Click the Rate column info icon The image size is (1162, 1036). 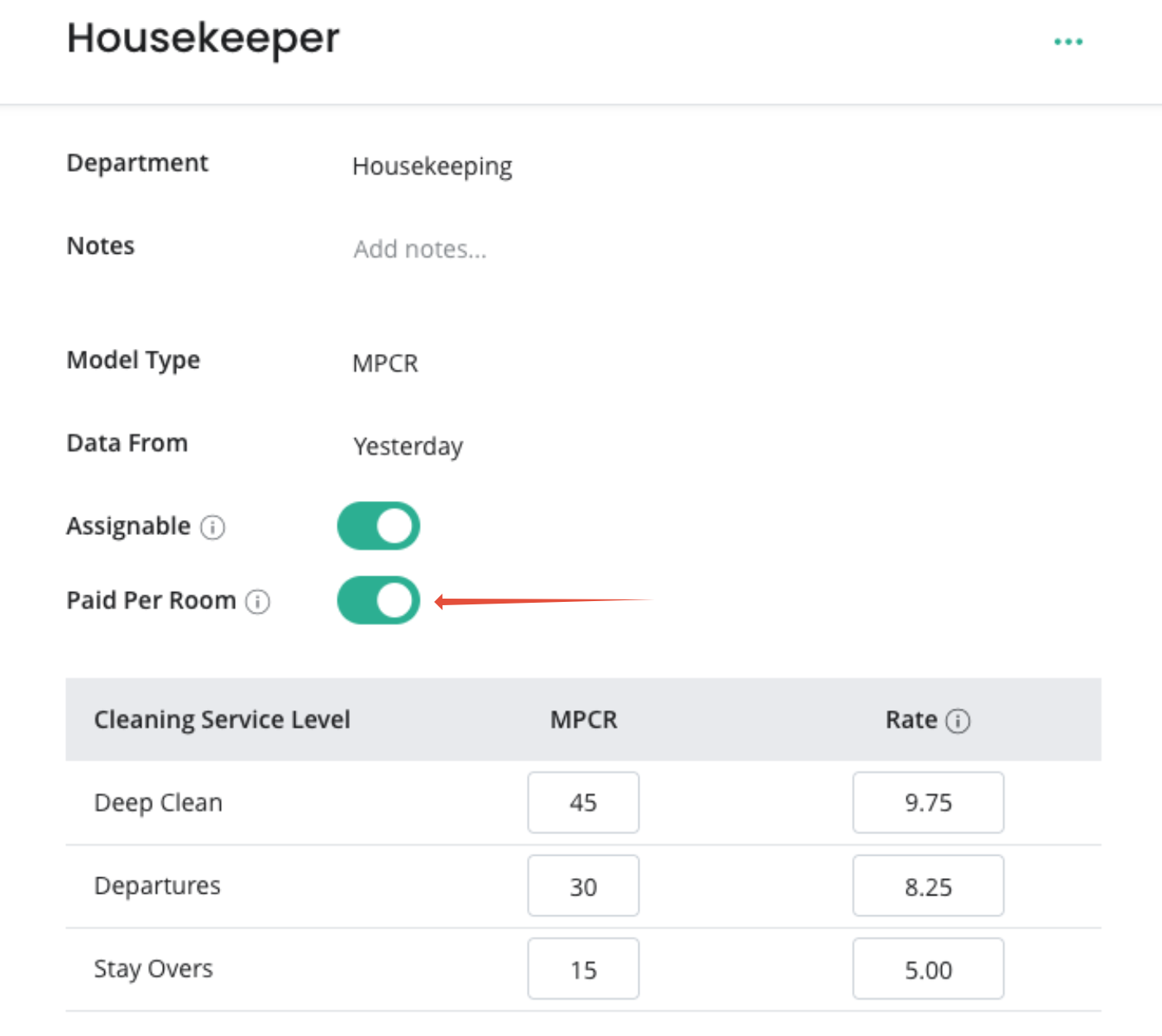(958, 721)
